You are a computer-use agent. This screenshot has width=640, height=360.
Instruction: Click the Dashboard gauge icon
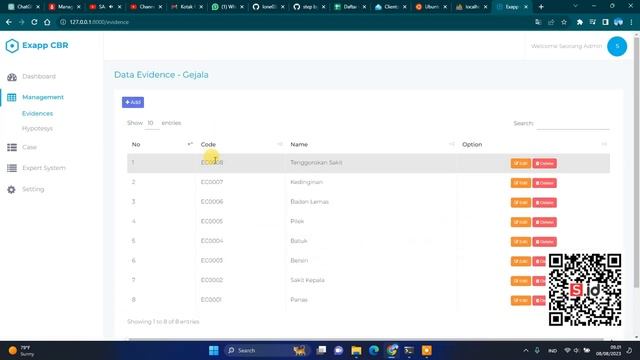(x=12, y=77)
